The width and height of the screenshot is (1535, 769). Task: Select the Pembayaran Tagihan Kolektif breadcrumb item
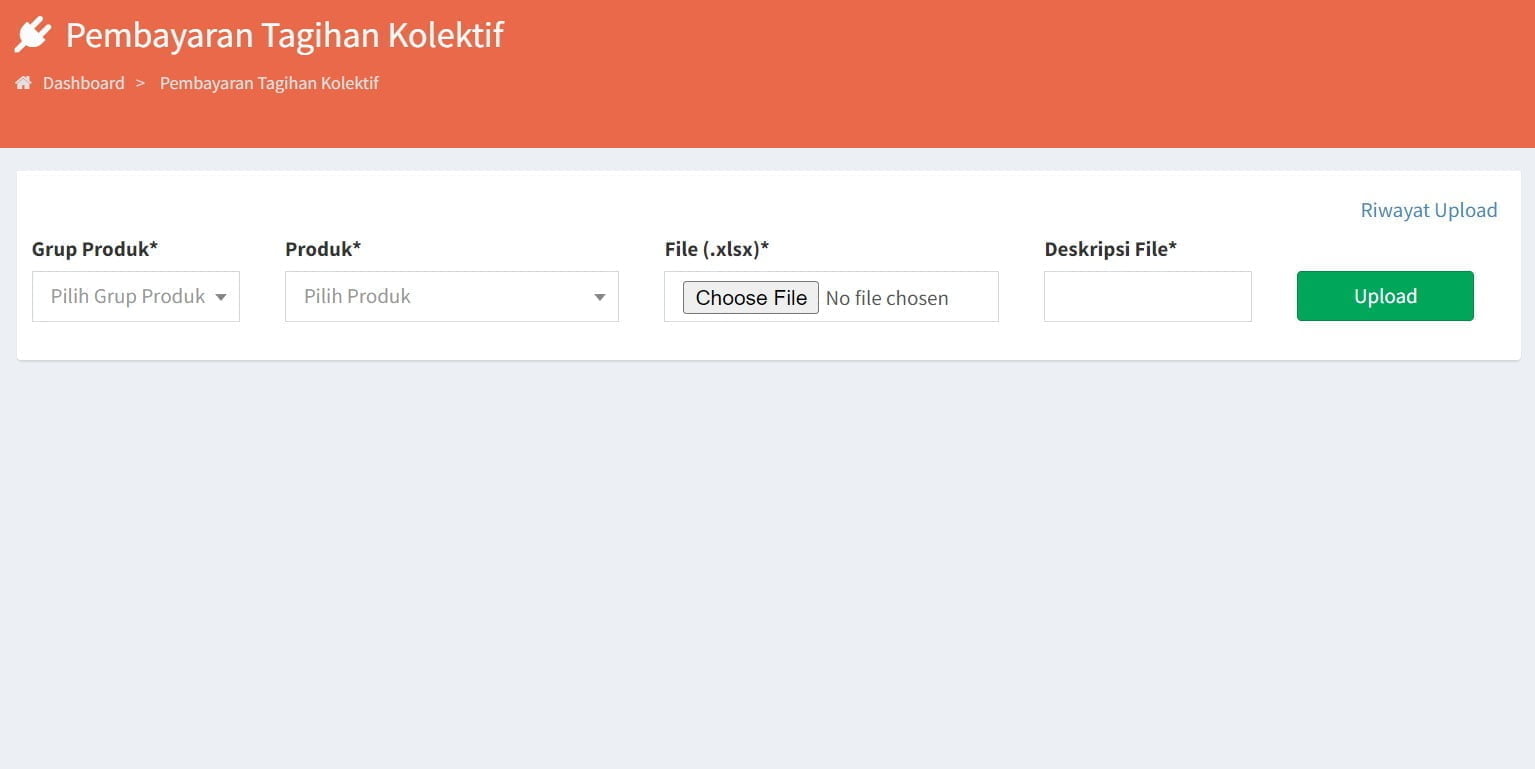[269, 83]
